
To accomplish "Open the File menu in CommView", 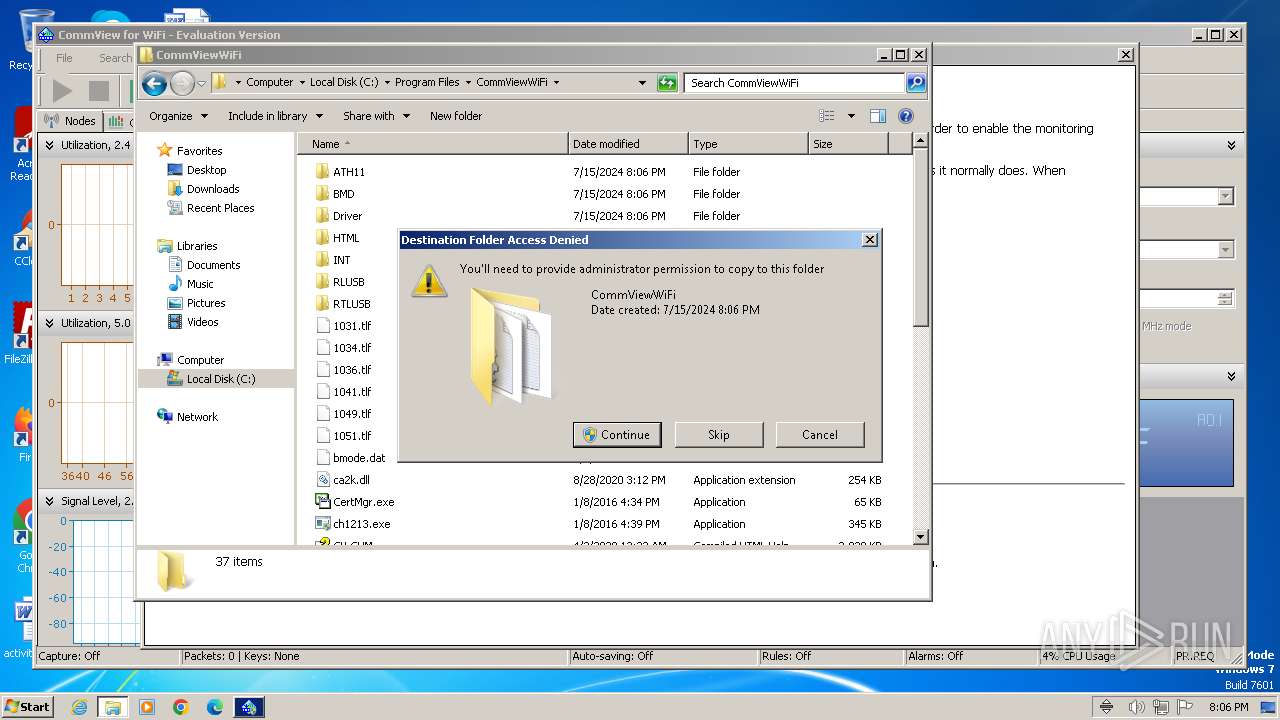I will 64,58.
